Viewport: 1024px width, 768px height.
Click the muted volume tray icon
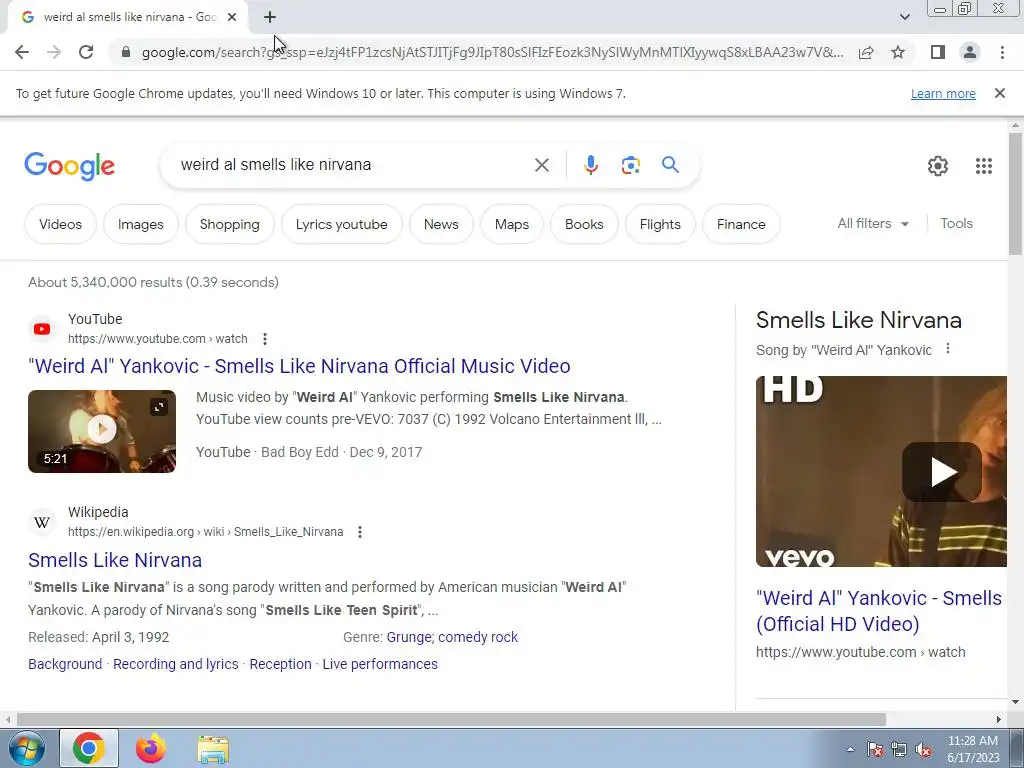923,749
